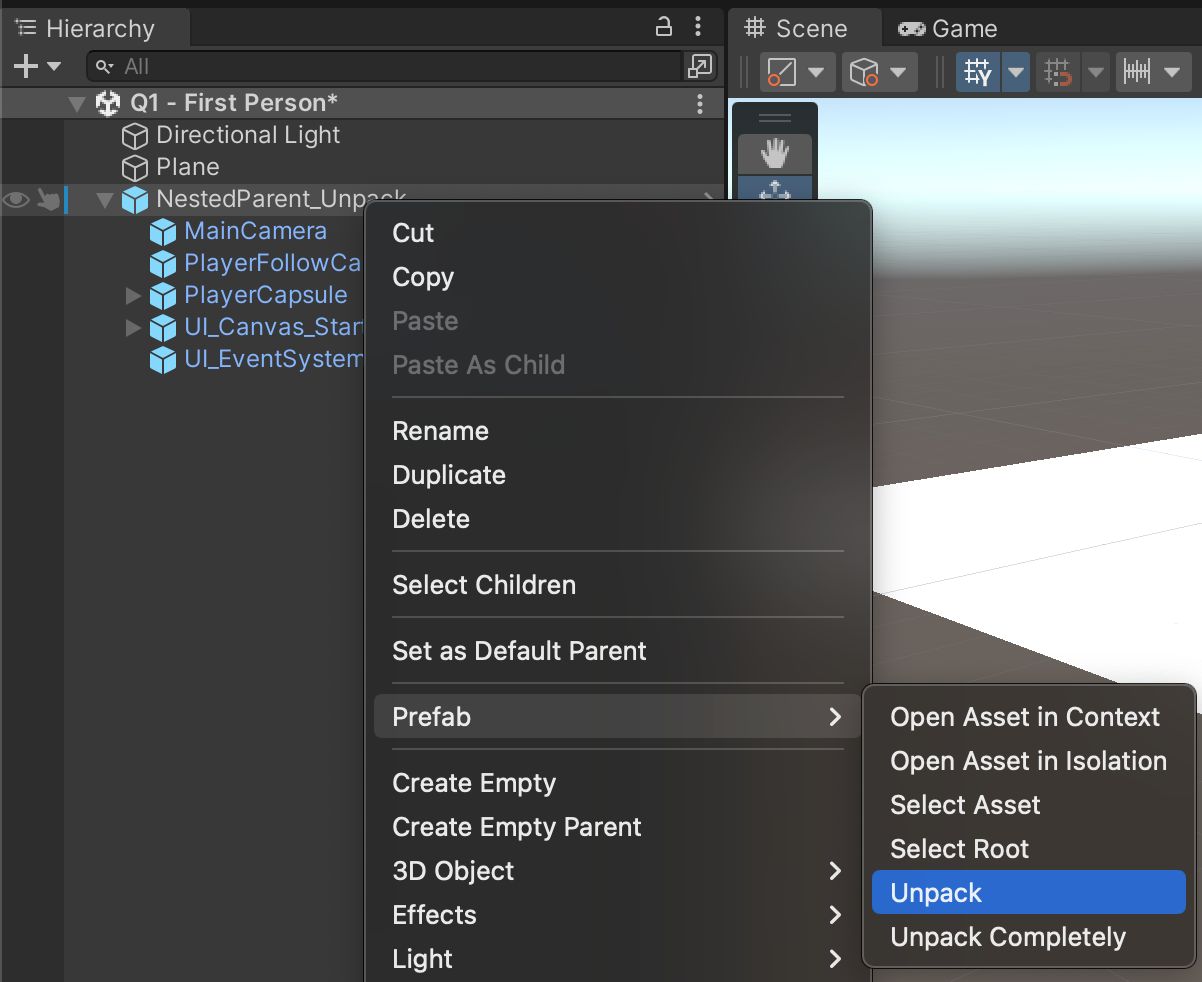Viewport: 1202px width, 982px height.
Task: Click the MainCamera prefab cube icon
Action: point(162,232)
